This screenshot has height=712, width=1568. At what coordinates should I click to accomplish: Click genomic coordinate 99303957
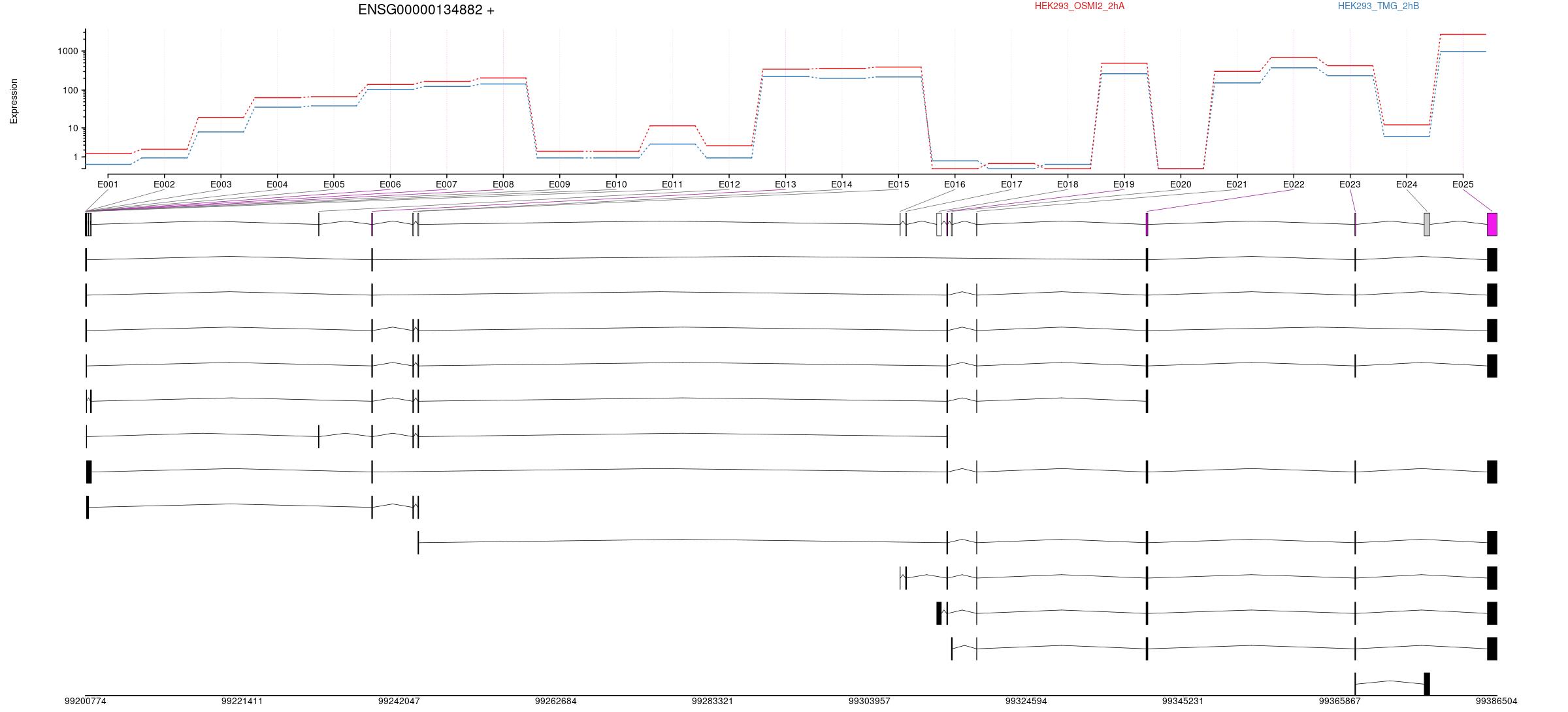coord(870,701)
